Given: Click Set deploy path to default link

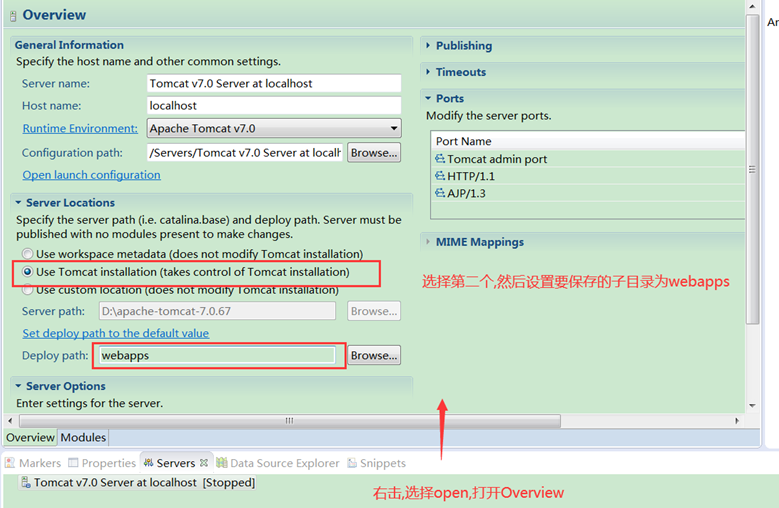Looking at the screenshot, I should pyautogui.click(x=116, y=333).
